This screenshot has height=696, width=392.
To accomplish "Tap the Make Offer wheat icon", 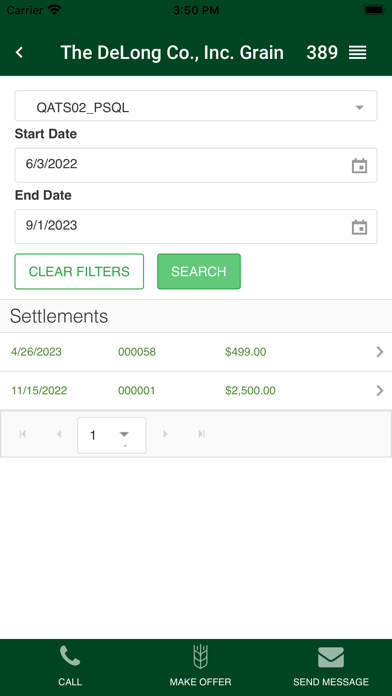I will (201, 656).
